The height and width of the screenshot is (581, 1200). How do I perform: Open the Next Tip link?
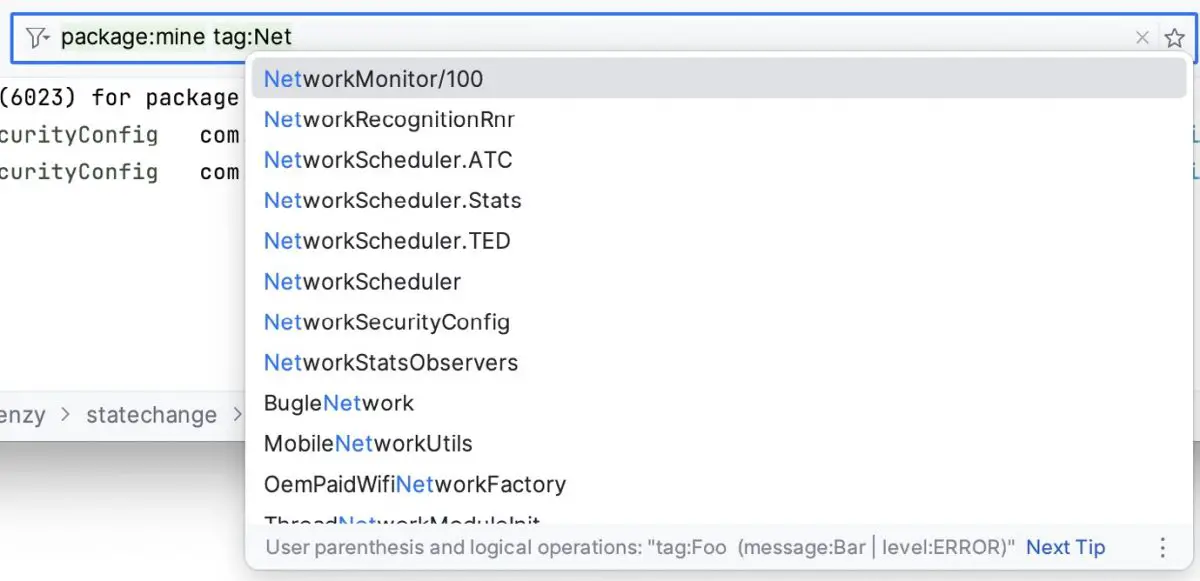[1064, 547]
